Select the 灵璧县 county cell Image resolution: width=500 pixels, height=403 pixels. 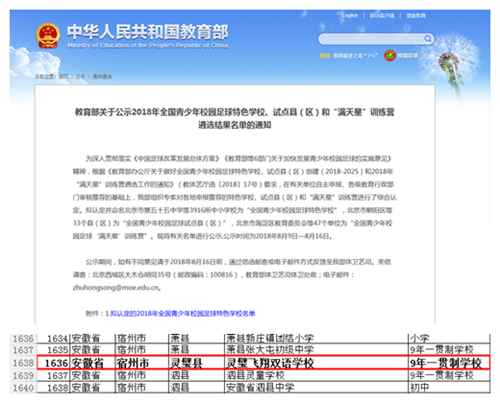(196, 363)
